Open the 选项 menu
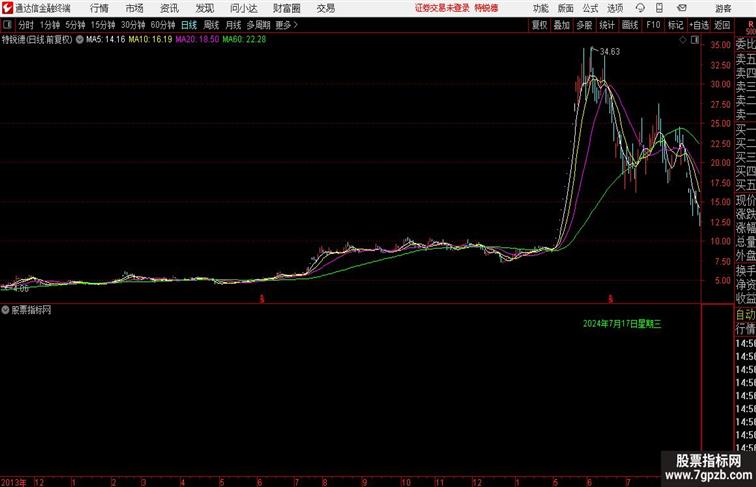The height and width of the screenshot is (487, 756). 615,8
